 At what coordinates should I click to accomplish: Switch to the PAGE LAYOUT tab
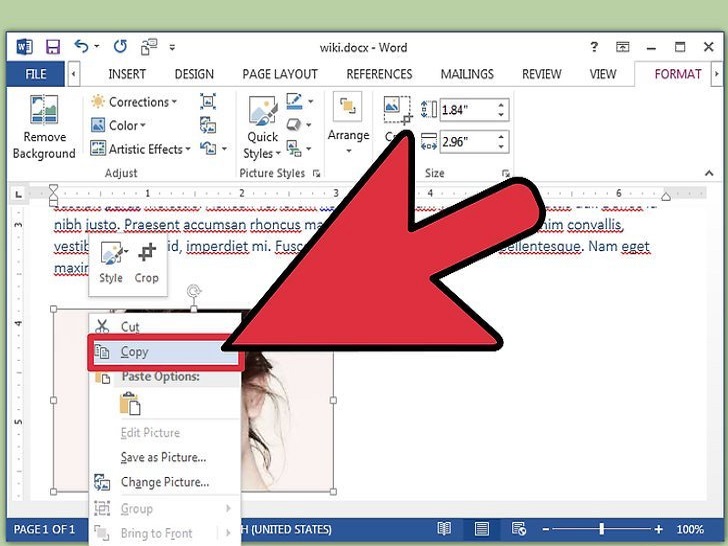(282, 74)
